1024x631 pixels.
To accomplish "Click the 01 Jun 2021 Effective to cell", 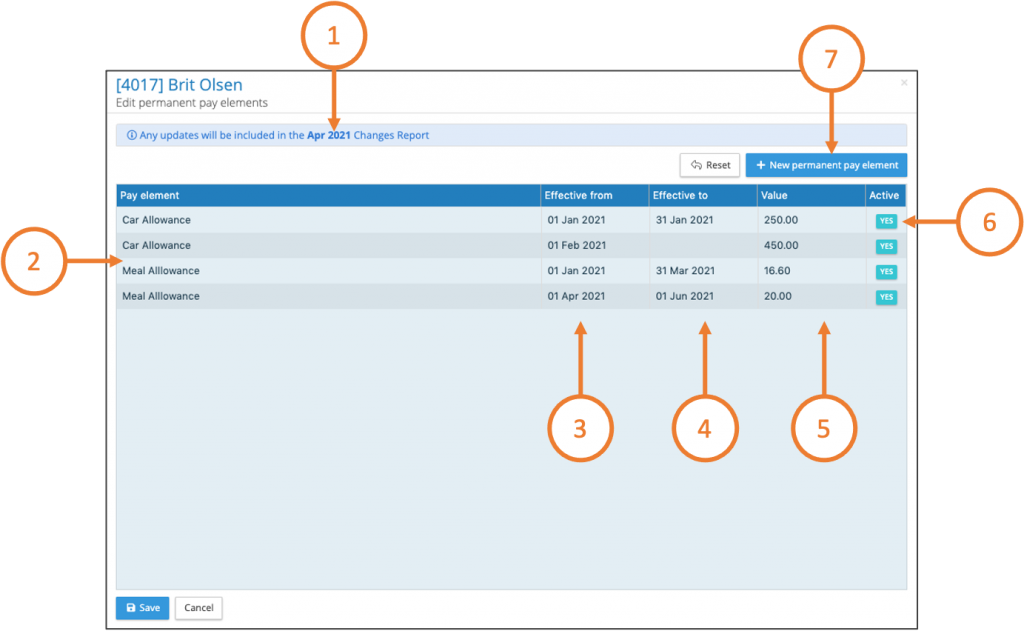I will (x=685, y=297).
